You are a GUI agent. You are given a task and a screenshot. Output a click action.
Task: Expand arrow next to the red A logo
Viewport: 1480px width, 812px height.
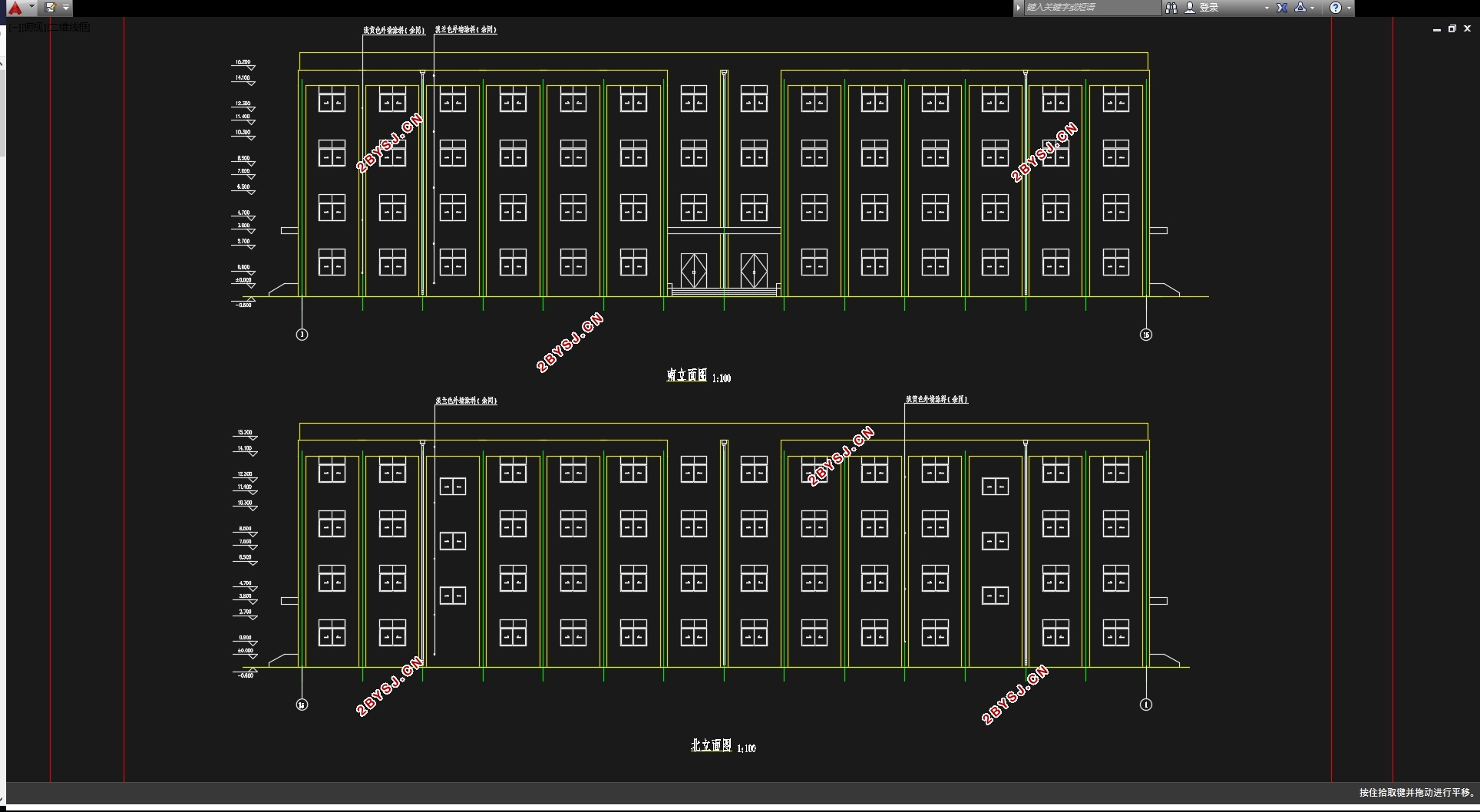[x=31, y=7]
